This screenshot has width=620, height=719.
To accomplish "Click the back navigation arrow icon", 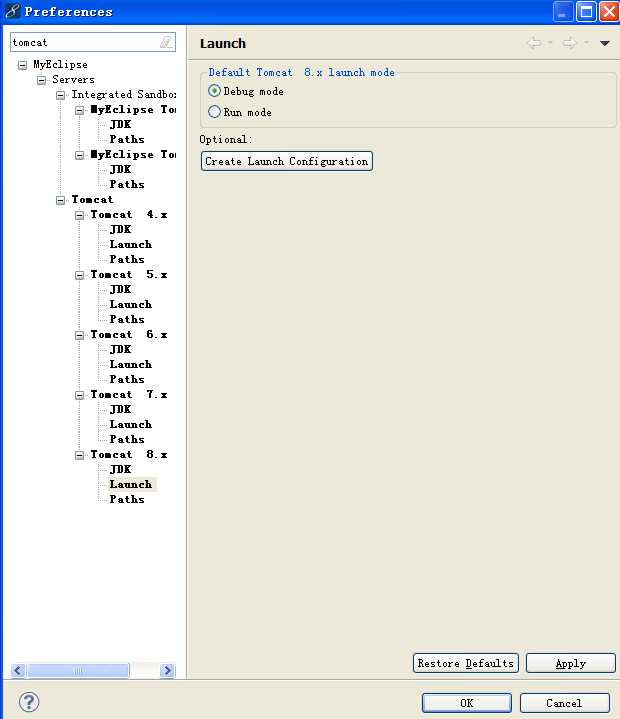I will point(534,43).
